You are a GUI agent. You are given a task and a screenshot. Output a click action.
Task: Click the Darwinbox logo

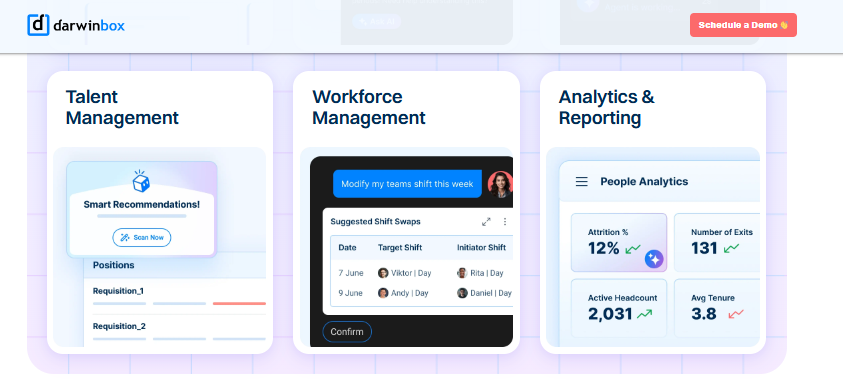click(76, 25)
